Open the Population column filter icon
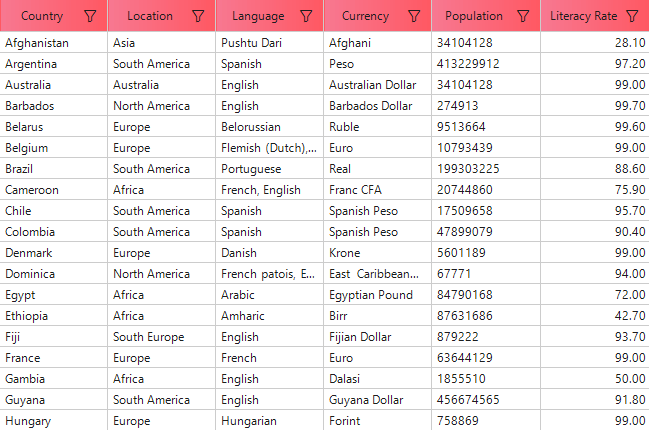Image resolution: width=649 pixels, height=430 pixels. pyautogui.click(x=523, y=16)
